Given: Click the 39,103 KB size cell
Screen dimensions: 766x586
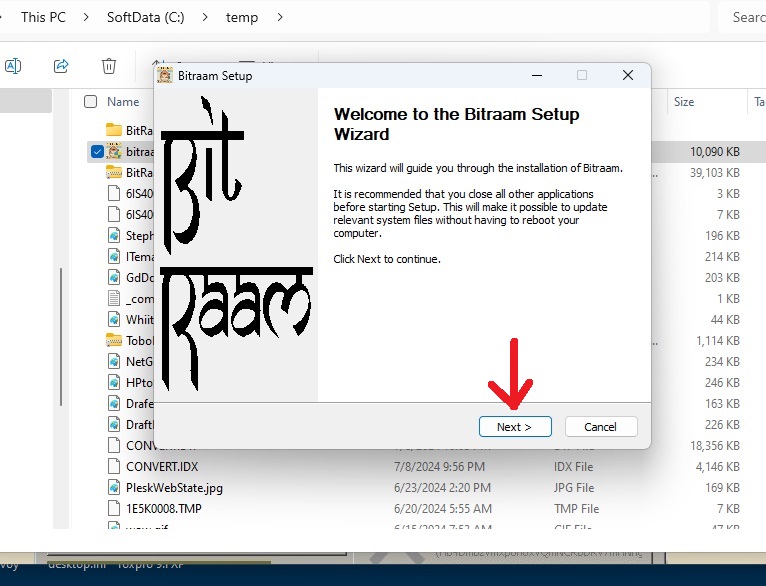Looking at the screenshot, I should pyautogui.click(x=715, y=173).
